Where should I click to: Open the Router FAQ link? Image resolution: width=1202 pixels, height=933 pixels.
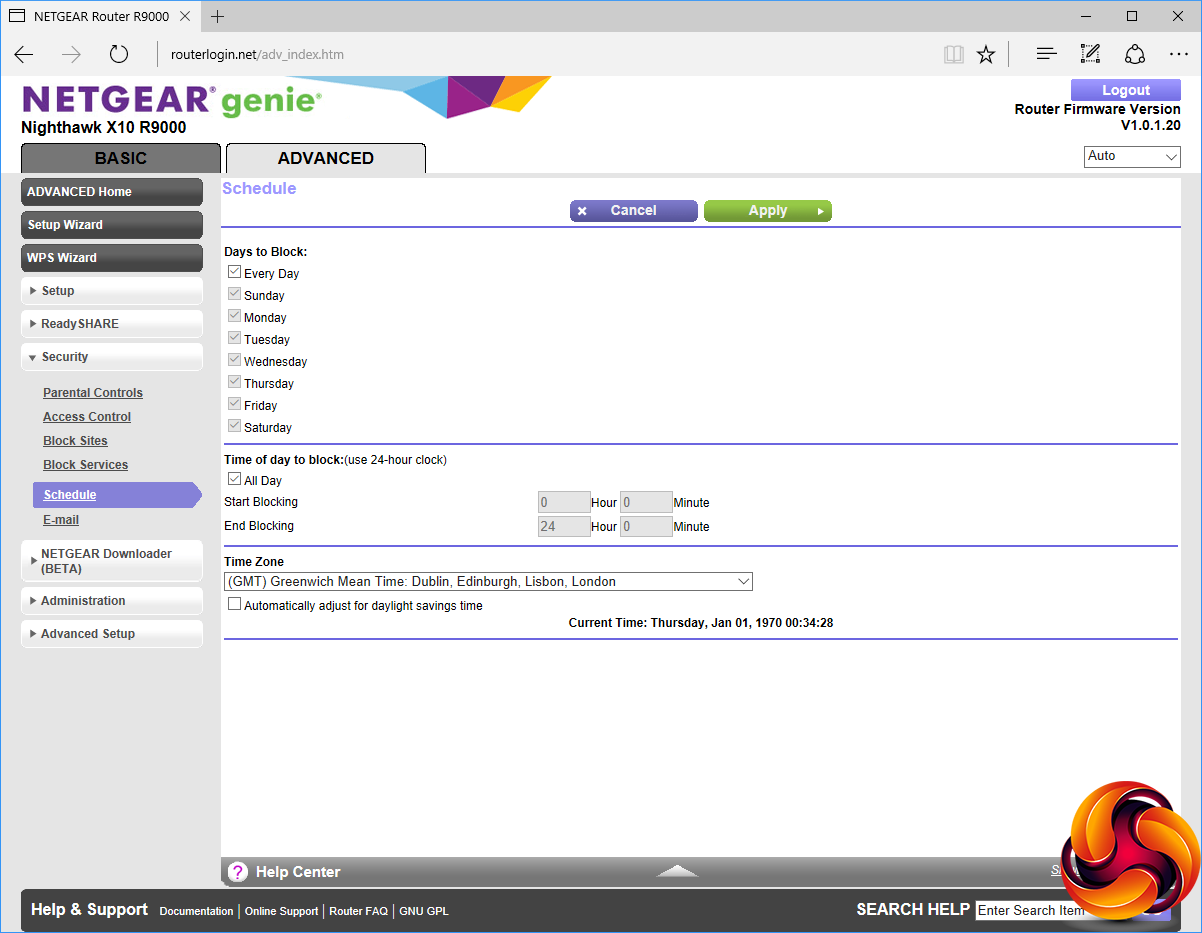coord(358,911)
